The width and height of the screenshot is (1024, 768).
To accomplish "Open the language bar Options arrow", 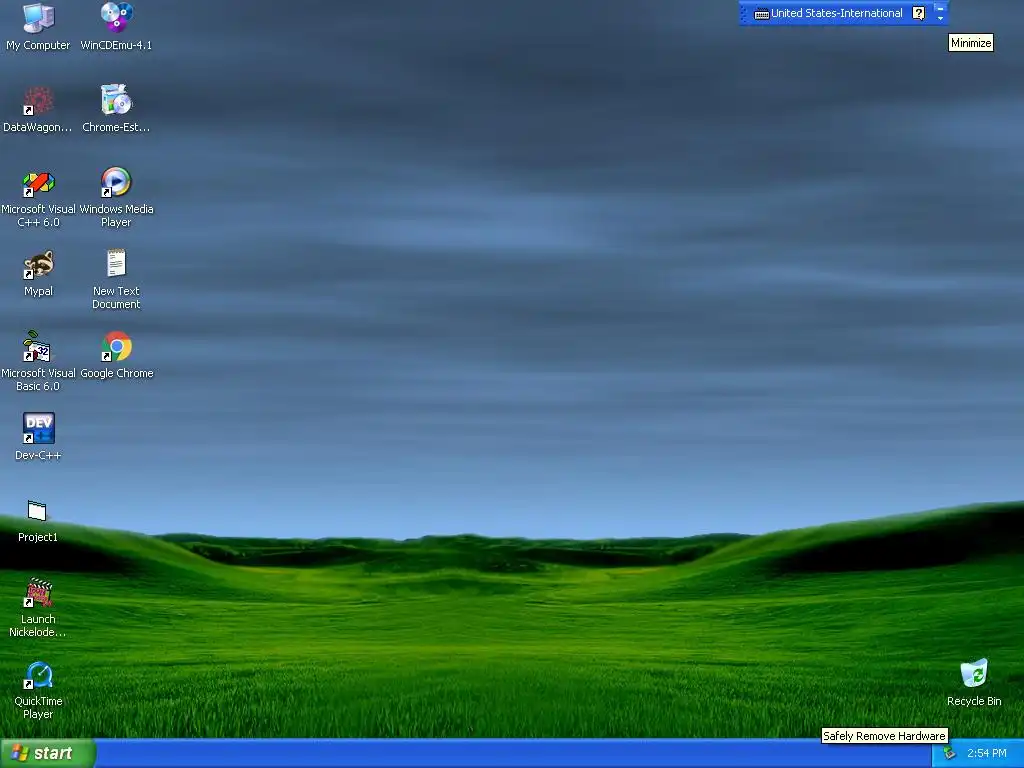I will coord(940,18).
